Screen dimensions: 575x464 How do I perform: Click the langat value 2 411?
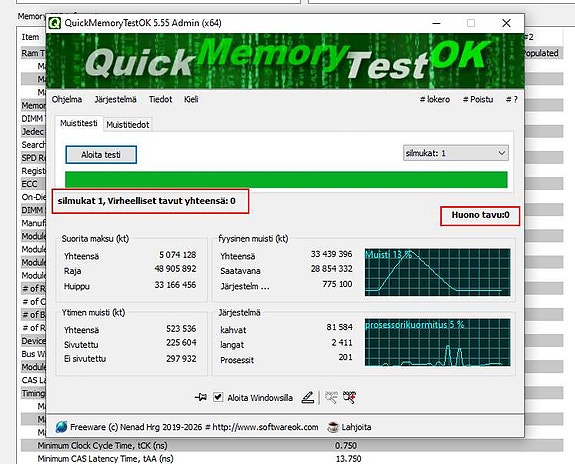[x=342, y=343]
